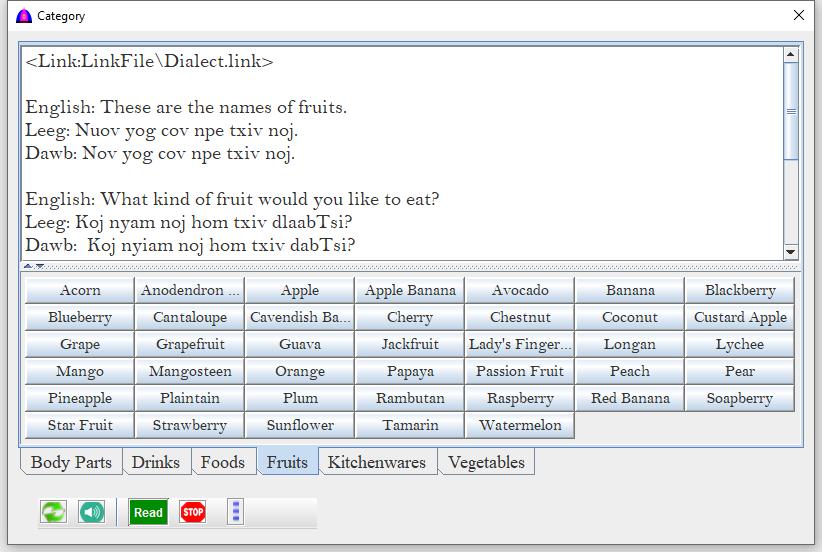
Task: Click the Custard Apple button
Action: pos(740,317)
